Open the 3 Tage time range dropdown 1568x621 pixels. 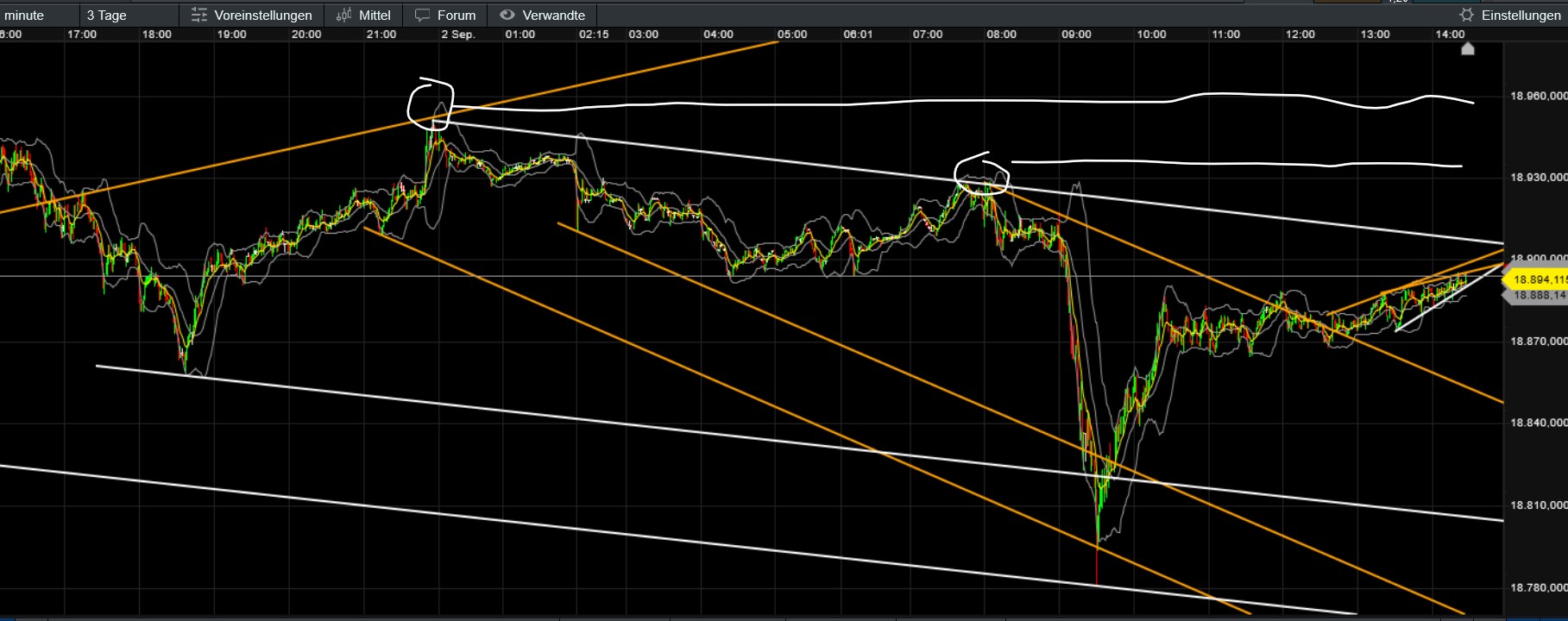[x=129, y=15]
